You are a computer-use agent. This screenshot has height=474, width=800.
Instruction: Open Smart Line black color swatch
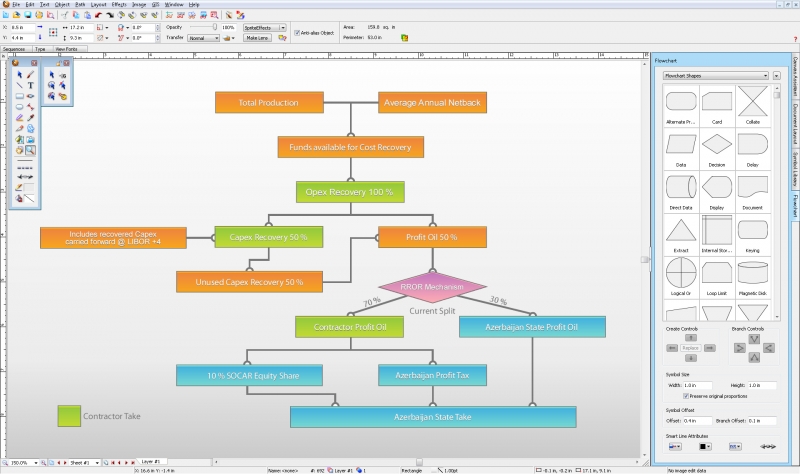[x=705, y=446]
